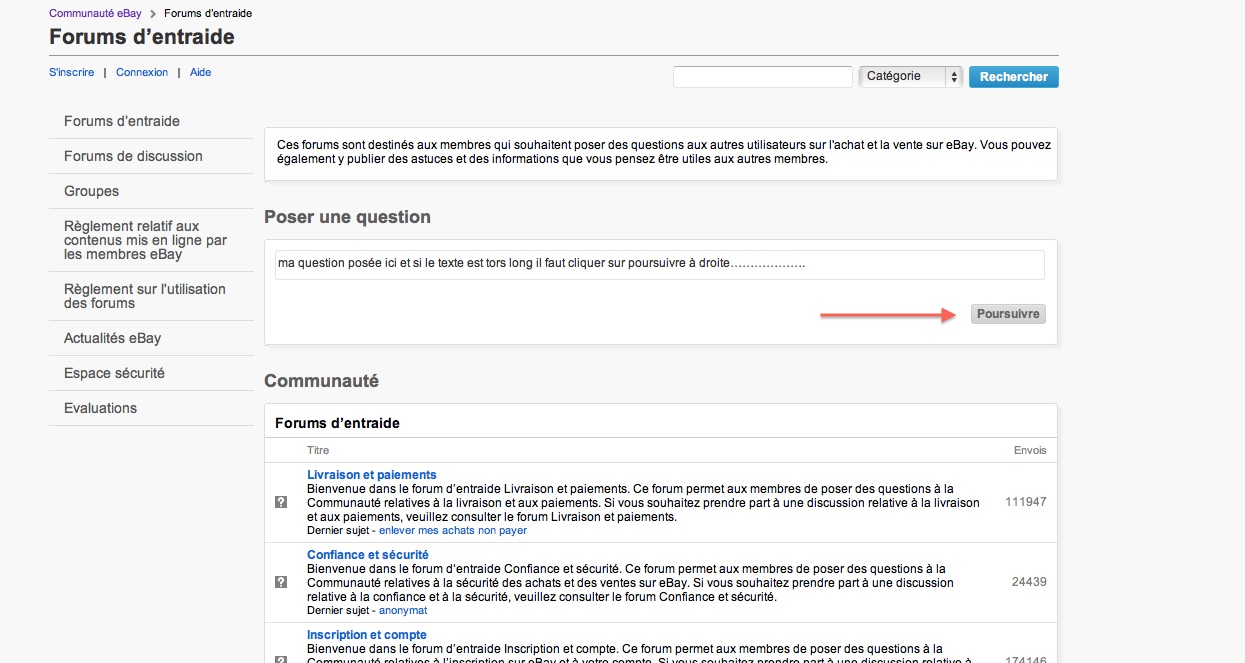The width and height of the screenshot is (1245, 663).
Task: Open Evaluations from the sidebar
Action: [x=100, y=408]
